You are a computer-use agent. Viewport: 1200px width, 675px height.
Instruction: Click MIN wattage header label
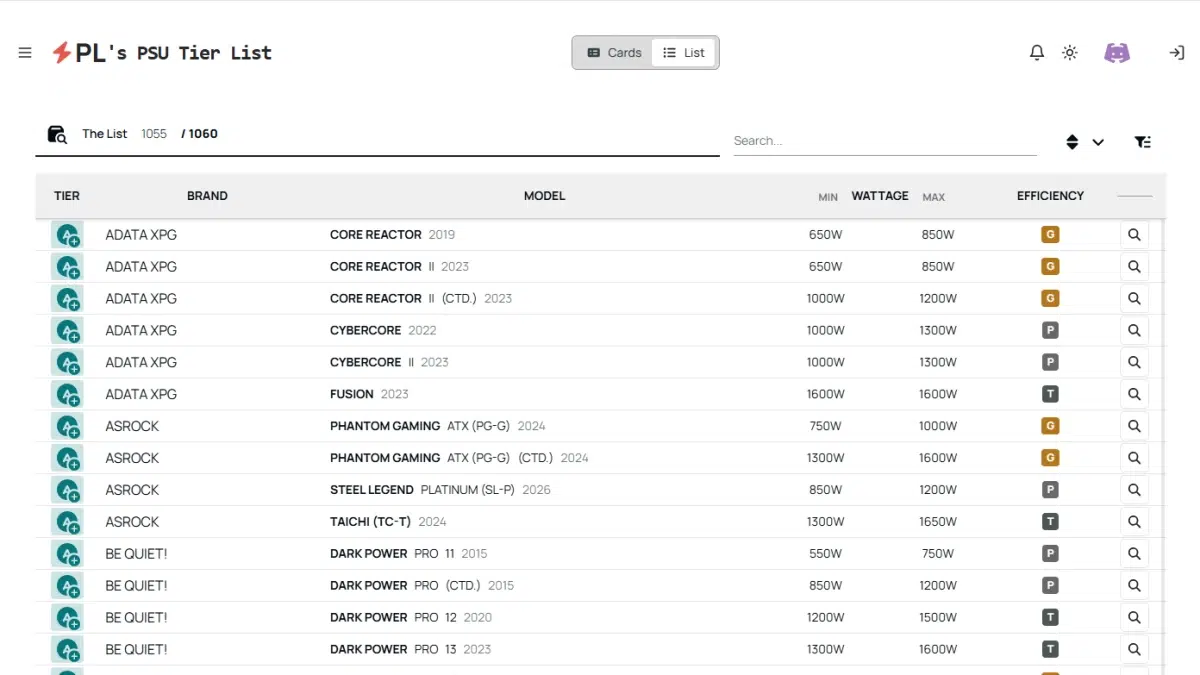(828, 197)
